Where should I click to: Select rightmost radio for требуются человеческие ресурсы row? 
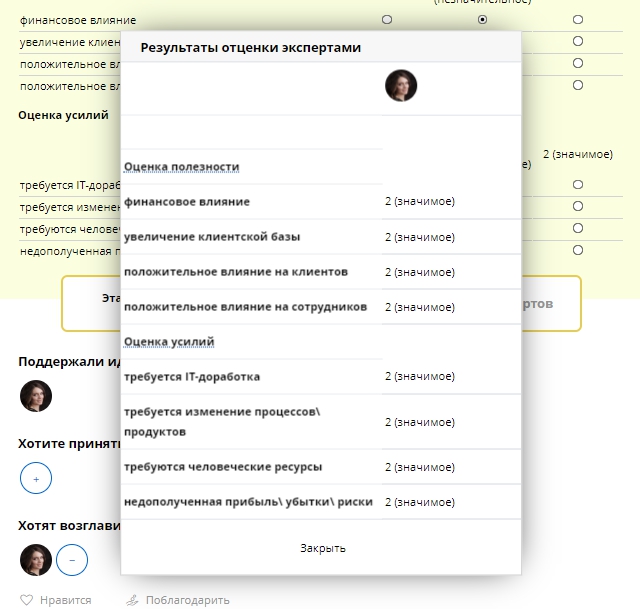point(578,228)
